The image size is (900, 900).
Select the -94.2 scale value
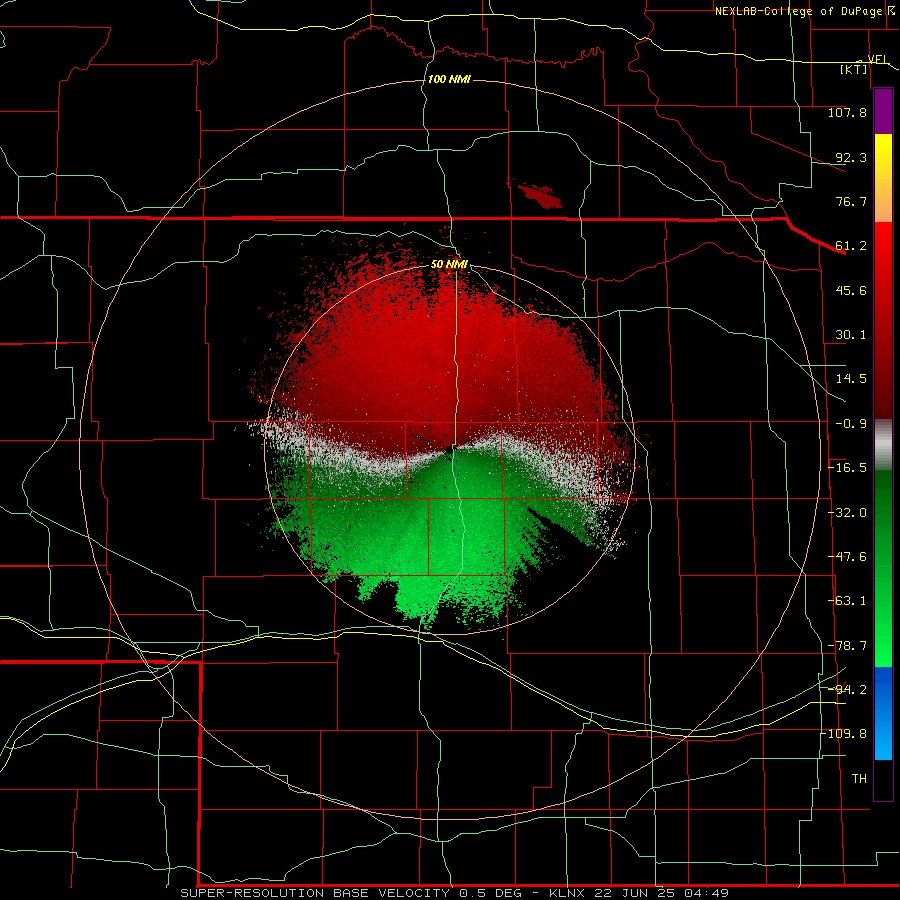847,690
